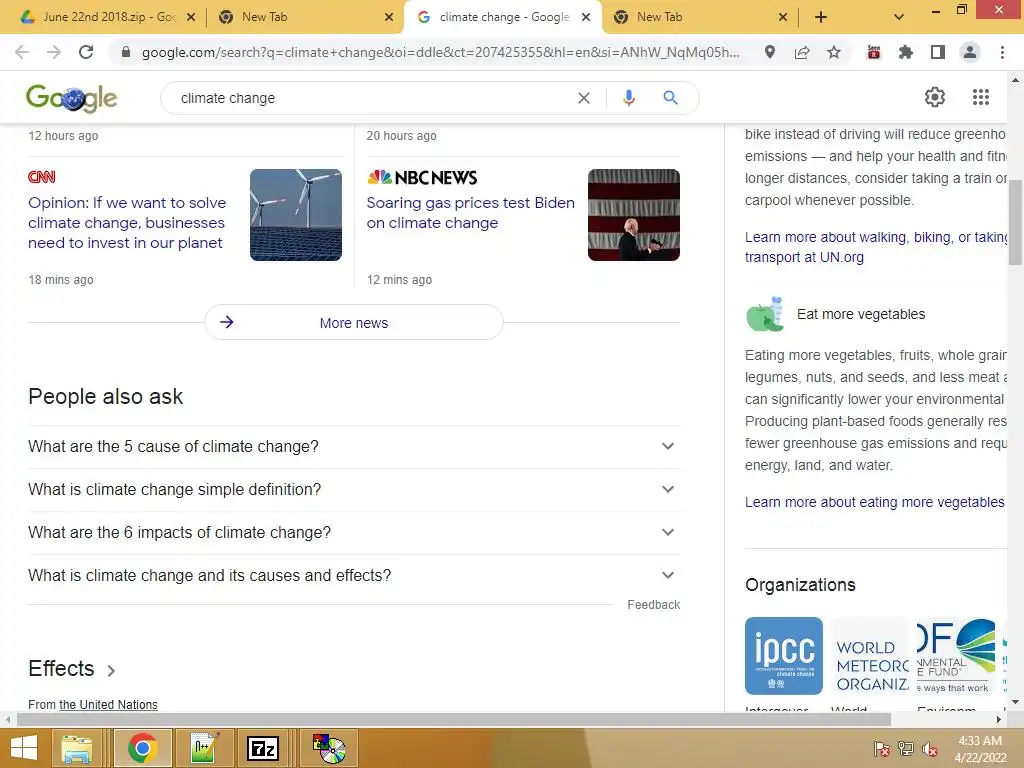
Task: Close the 'climate change - Google' tab
Action: point(586,17)
